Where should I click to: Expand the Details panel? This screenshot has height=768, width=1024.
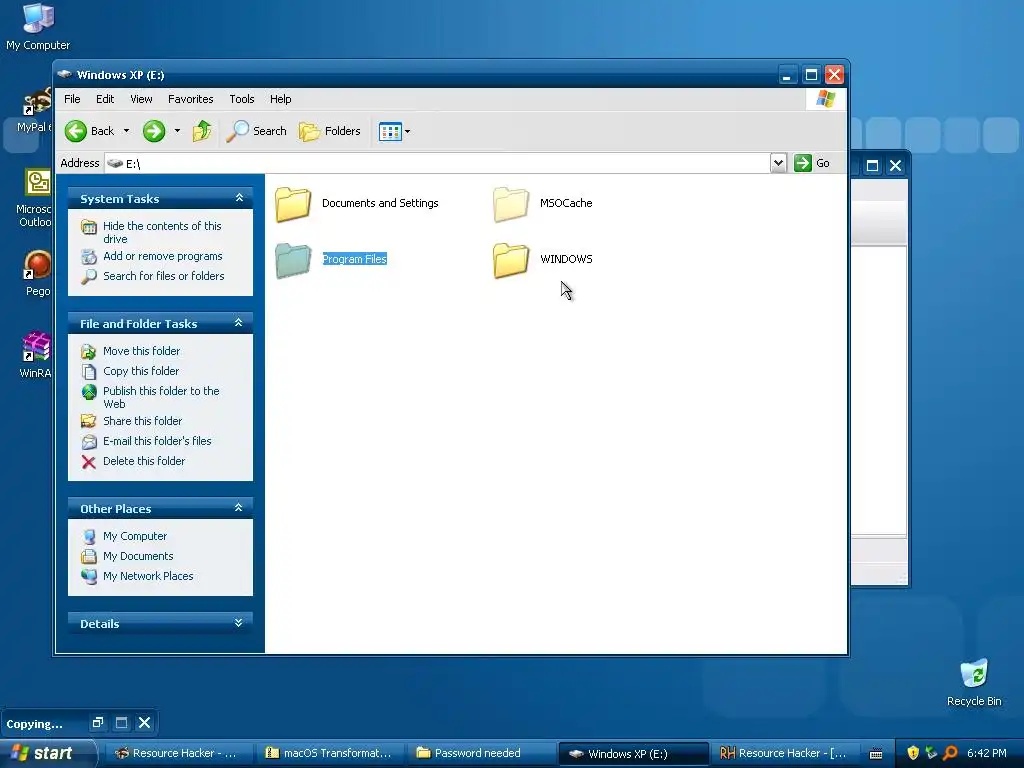pos(239,623)
